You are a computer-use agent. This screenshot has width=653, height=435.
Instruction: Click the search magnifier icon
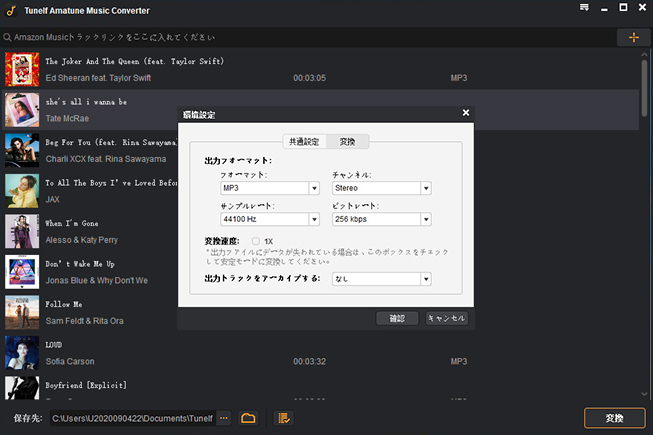pos(7,37)
